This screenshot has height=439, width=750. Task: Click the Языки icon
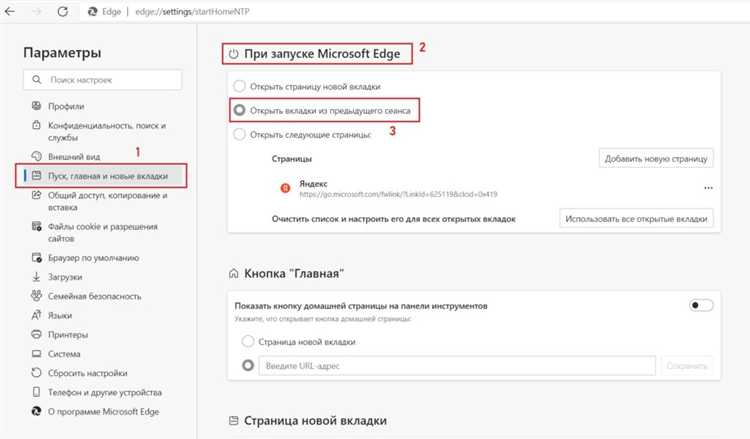(x=36, y=315)
